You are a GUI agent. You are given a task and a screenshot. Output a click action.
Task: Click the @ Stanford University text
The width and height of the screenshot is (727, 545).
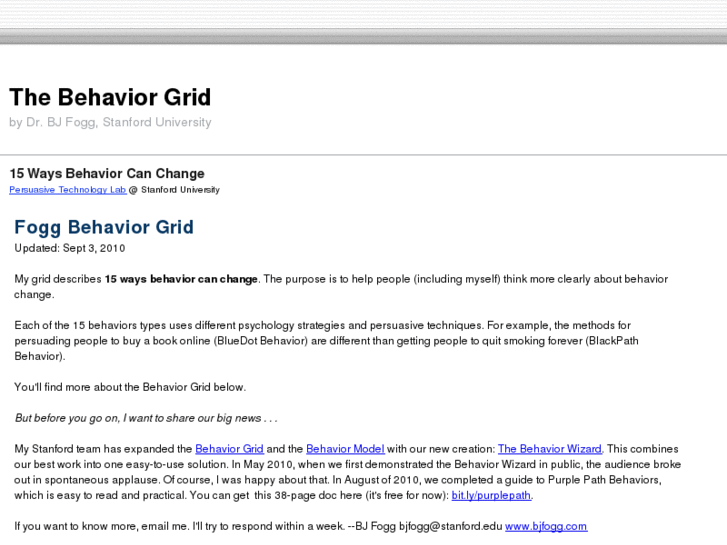[174, 190]
